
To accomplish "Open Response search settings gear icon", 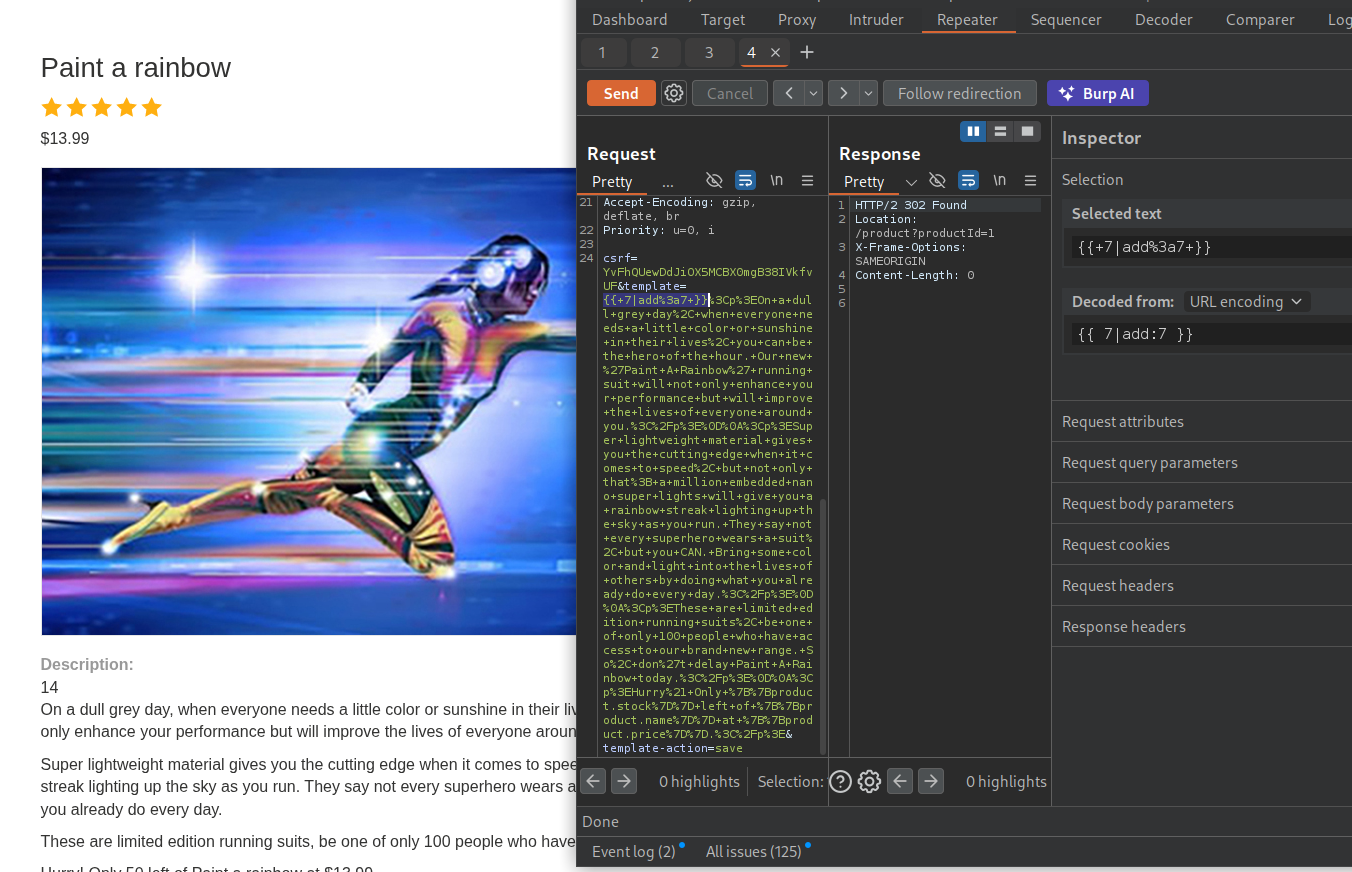I will coord(869,781).
